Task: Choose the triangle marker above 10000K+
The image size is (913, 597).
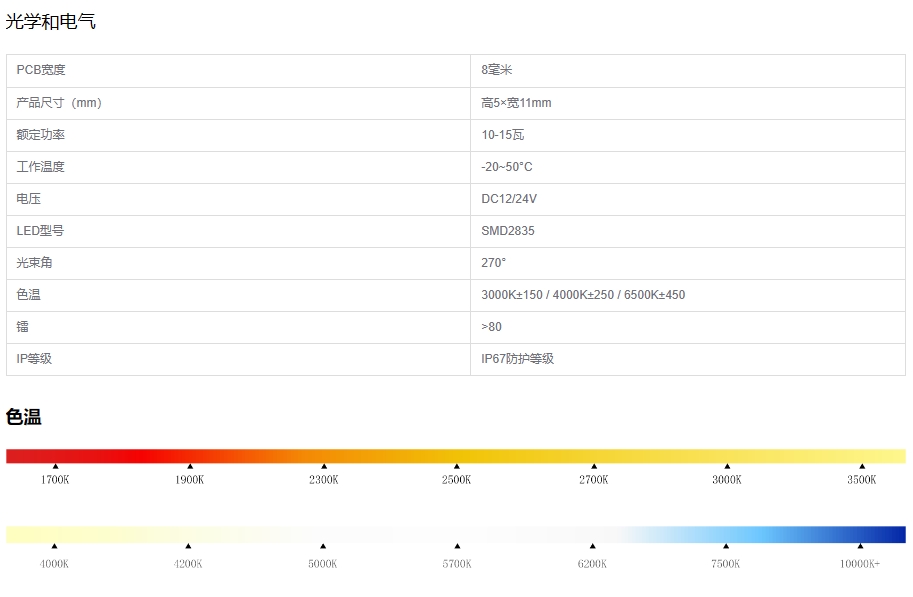Action: [x=860, y=546]
